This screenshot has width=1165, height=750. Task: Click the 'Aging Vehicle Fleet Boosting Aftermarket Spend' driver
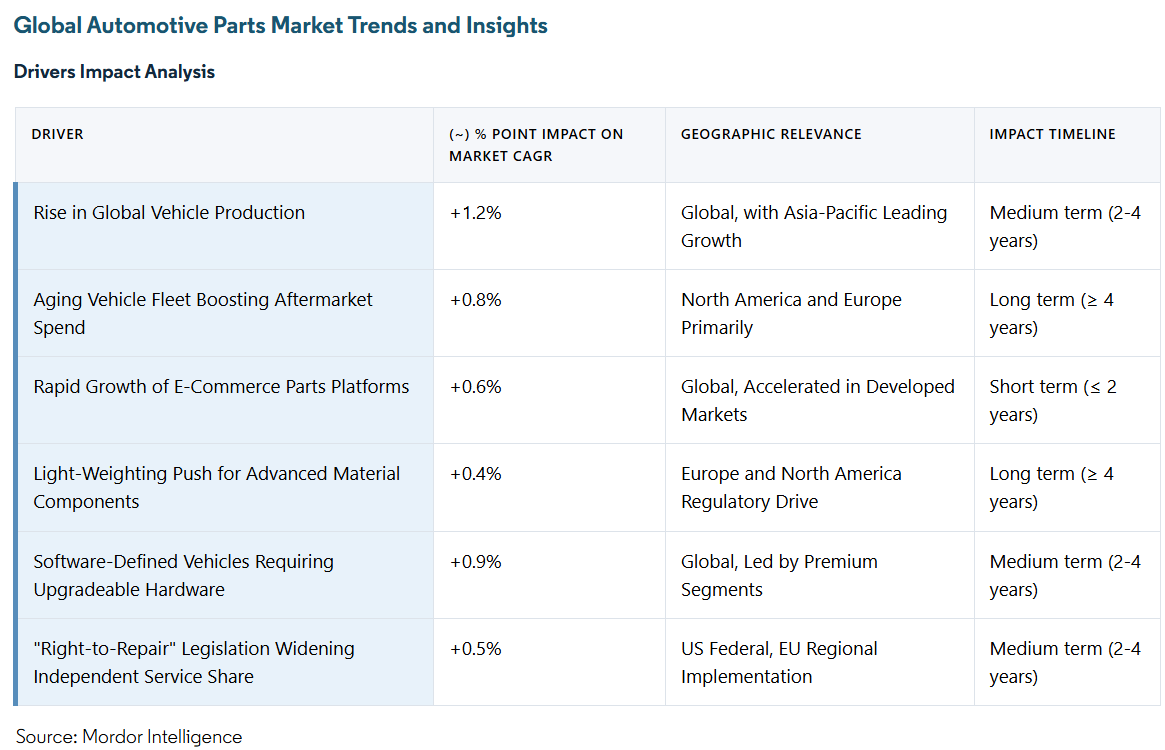(203, 313)
